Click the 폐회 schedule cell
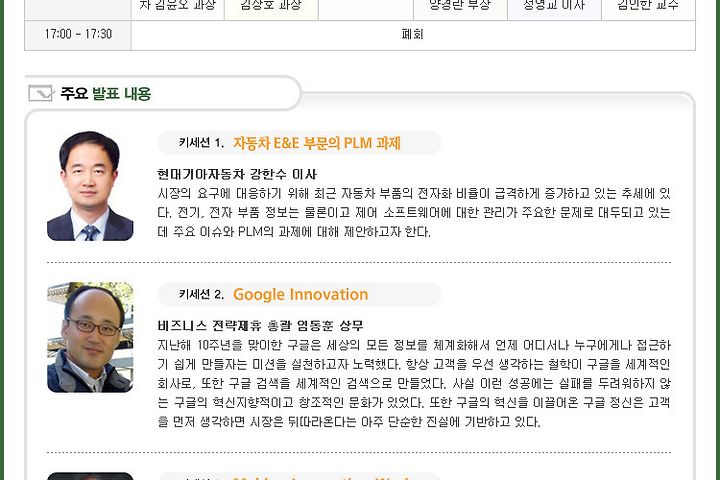Viewport: 720px width, 480px height. click(412, 34)
